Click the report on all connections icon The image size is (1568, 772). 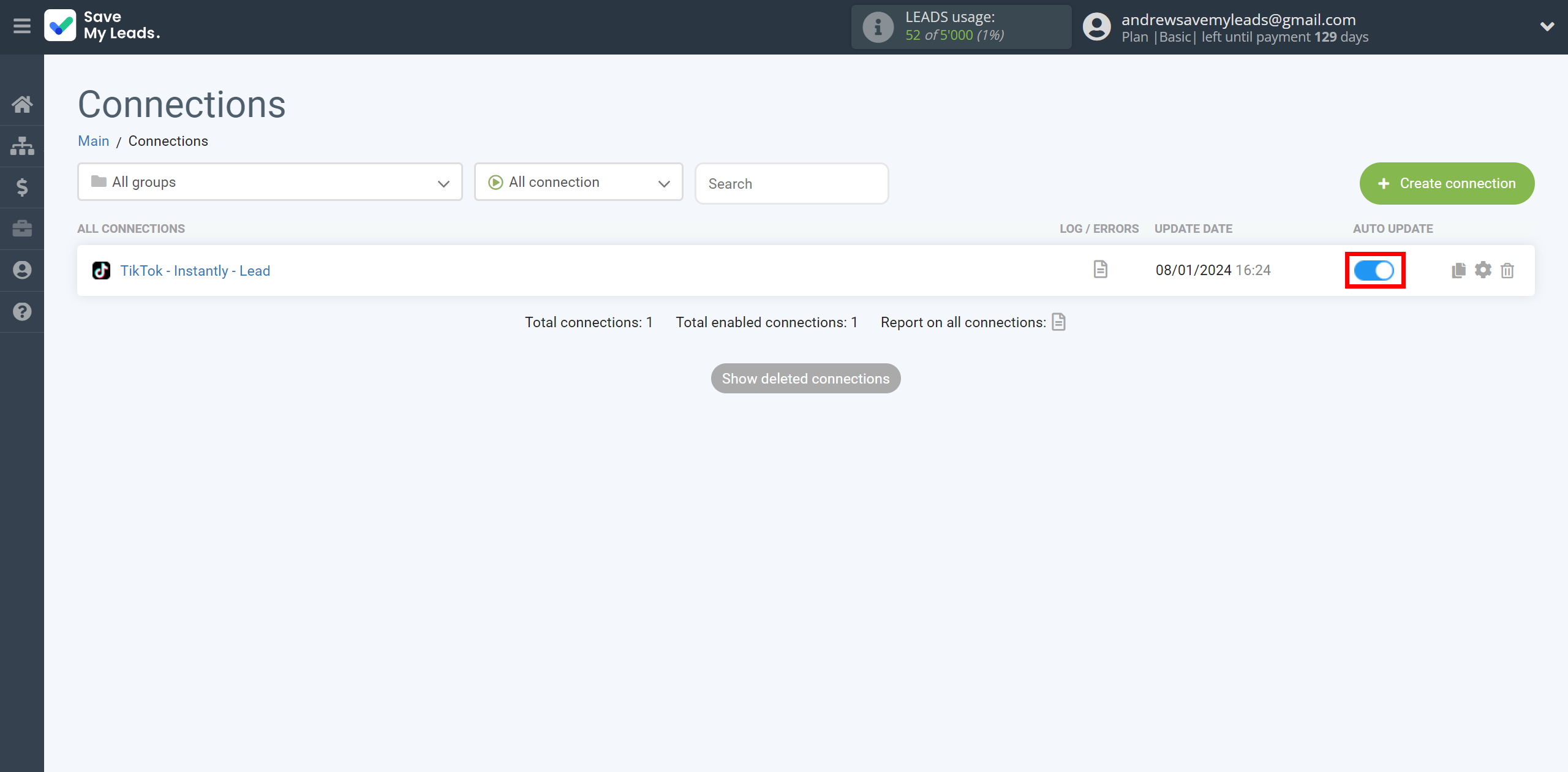pos(1060,322)
